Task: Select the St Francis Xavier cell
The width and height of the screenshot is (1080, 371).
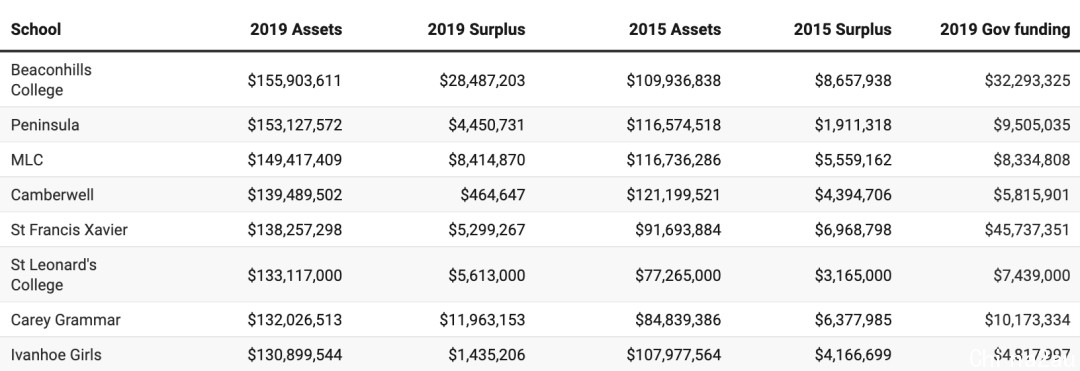Action: click(69, 230)
